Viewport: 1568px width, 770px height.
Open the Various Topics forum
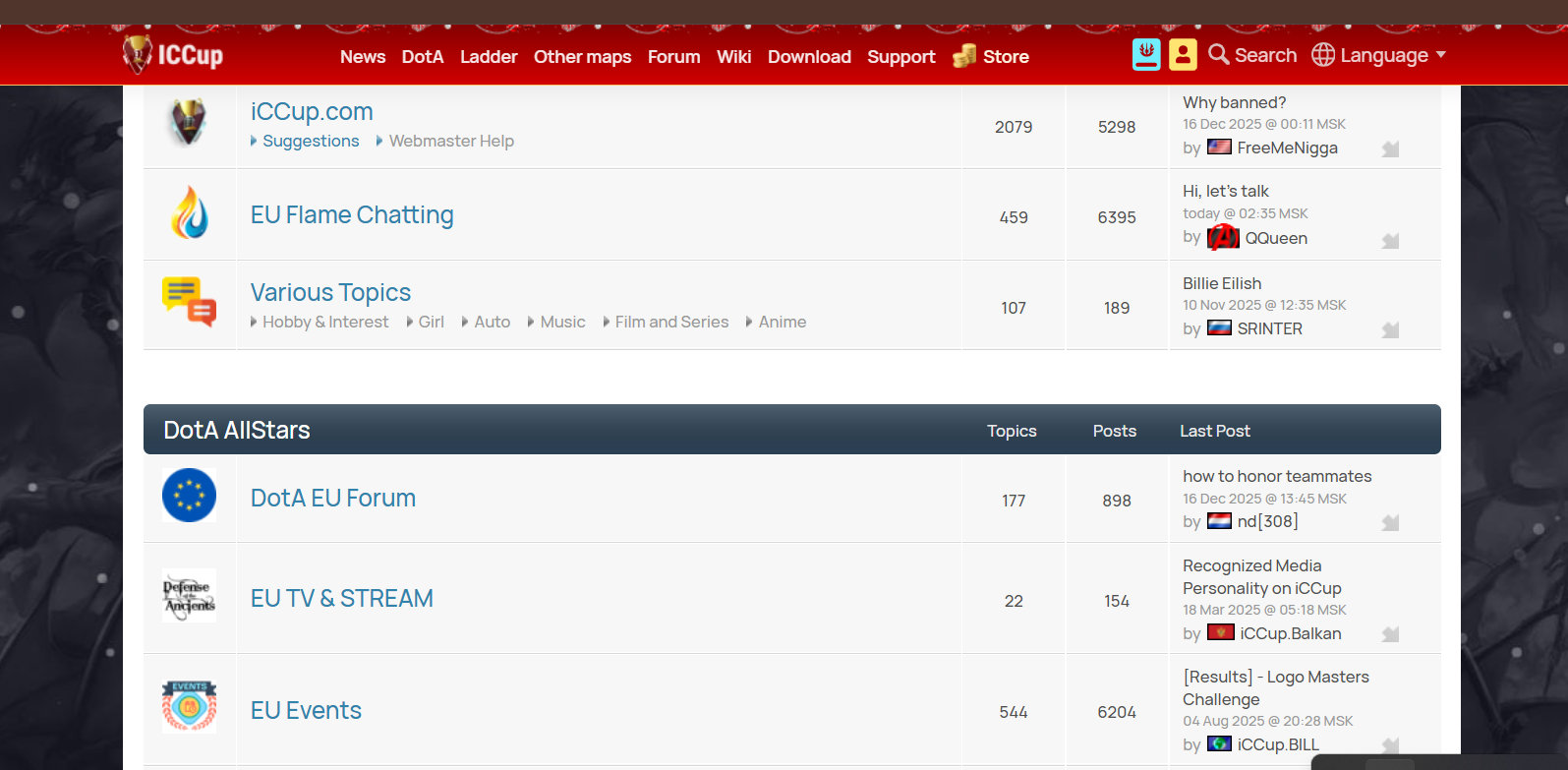[330, 292]
